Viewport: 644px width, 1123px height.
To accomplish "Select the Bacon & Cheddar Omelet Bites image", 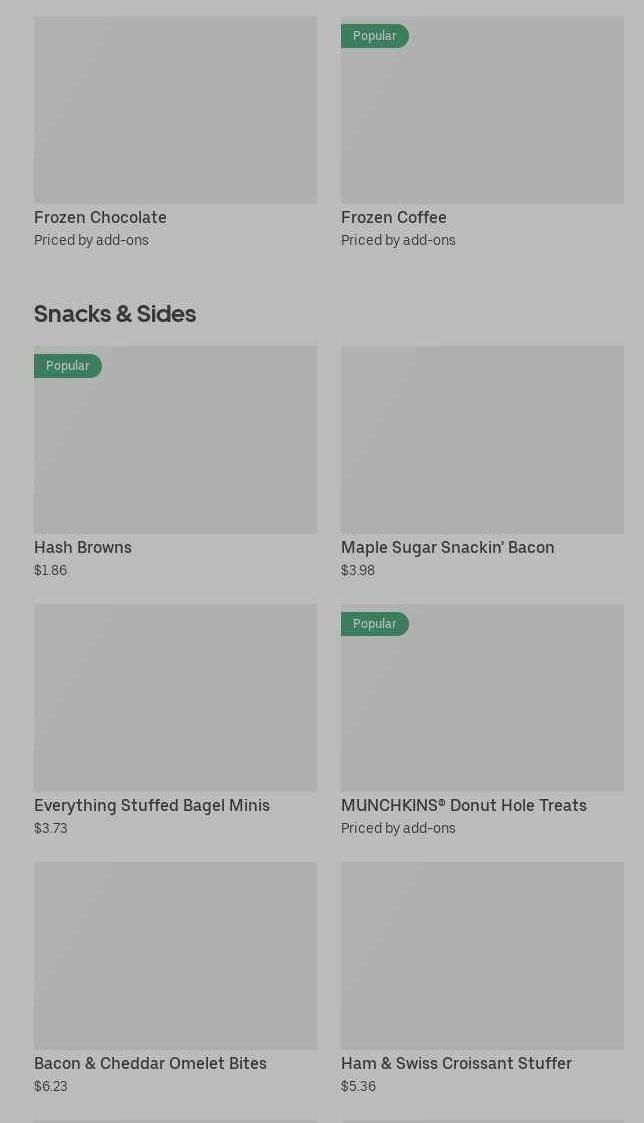I will click(x=175, y=955).
